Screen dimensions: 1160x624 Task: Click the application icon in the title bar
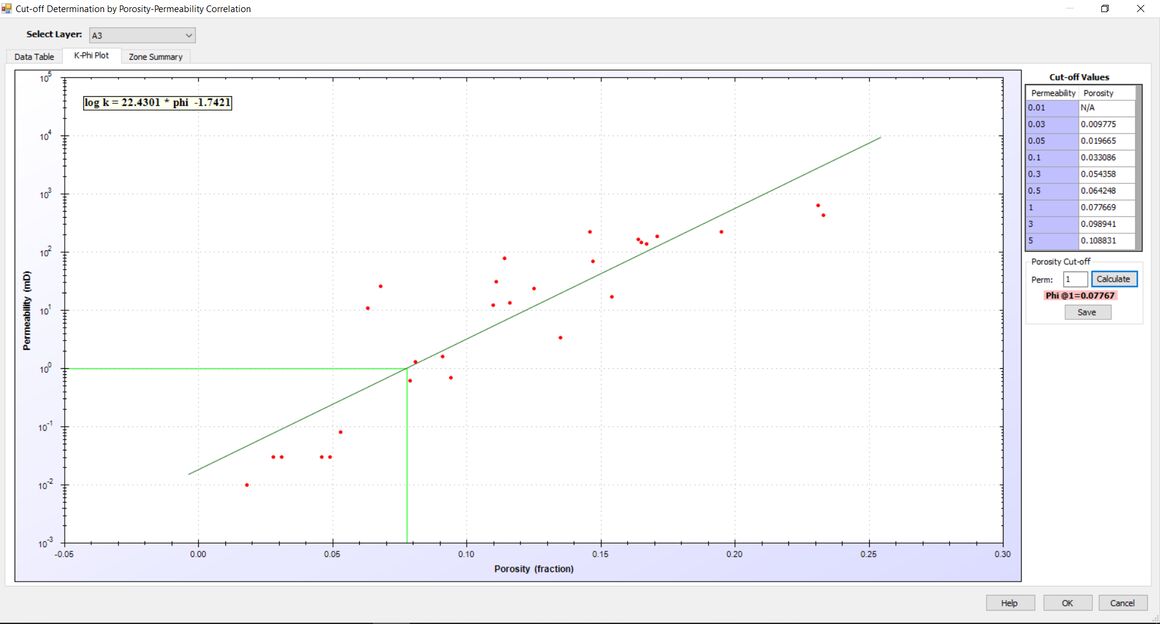point(8,9)
